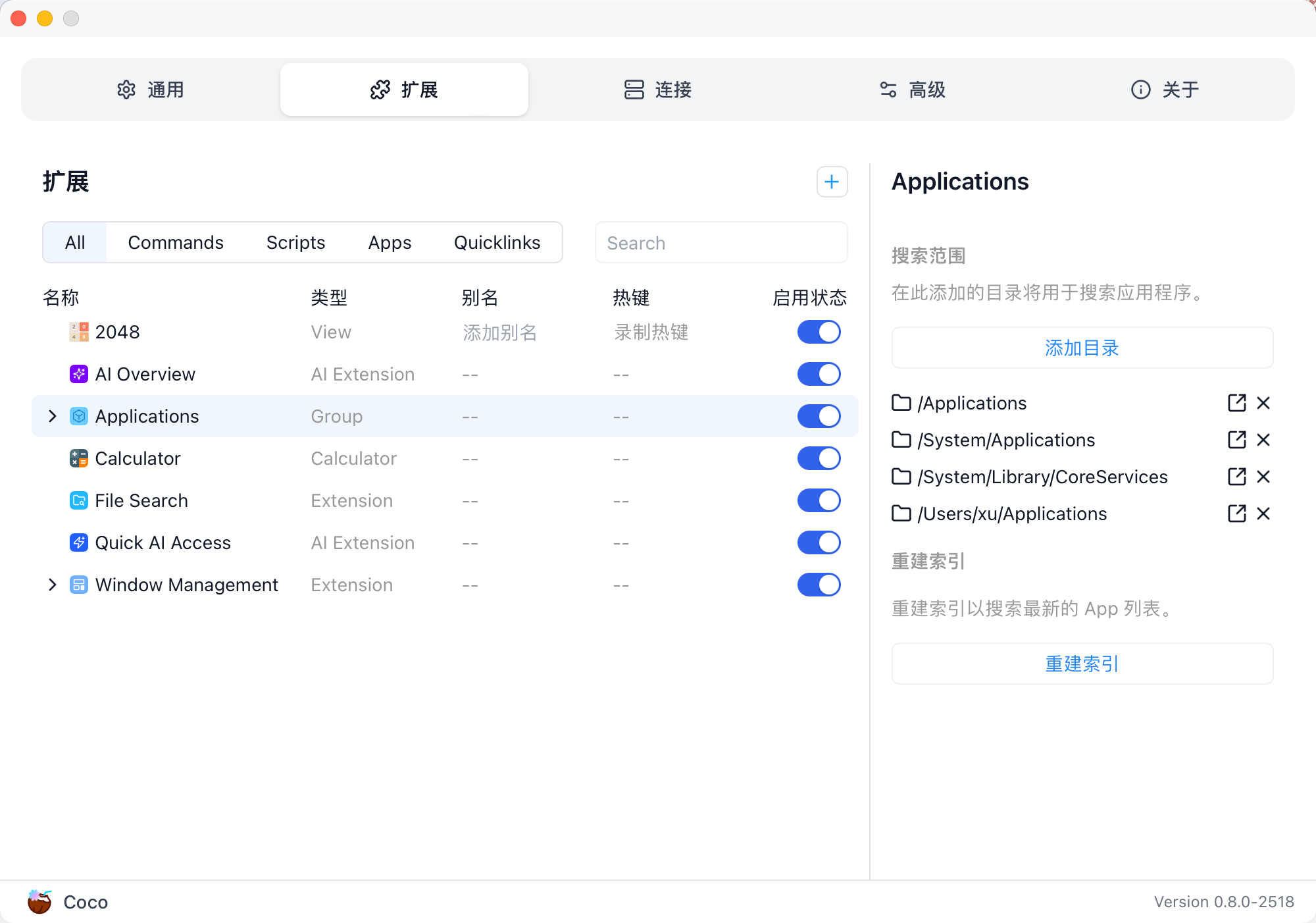Remove /System/Applications directory with X icon
The width and height of the screenshot is (1316, 923).
pos(1263,440)
